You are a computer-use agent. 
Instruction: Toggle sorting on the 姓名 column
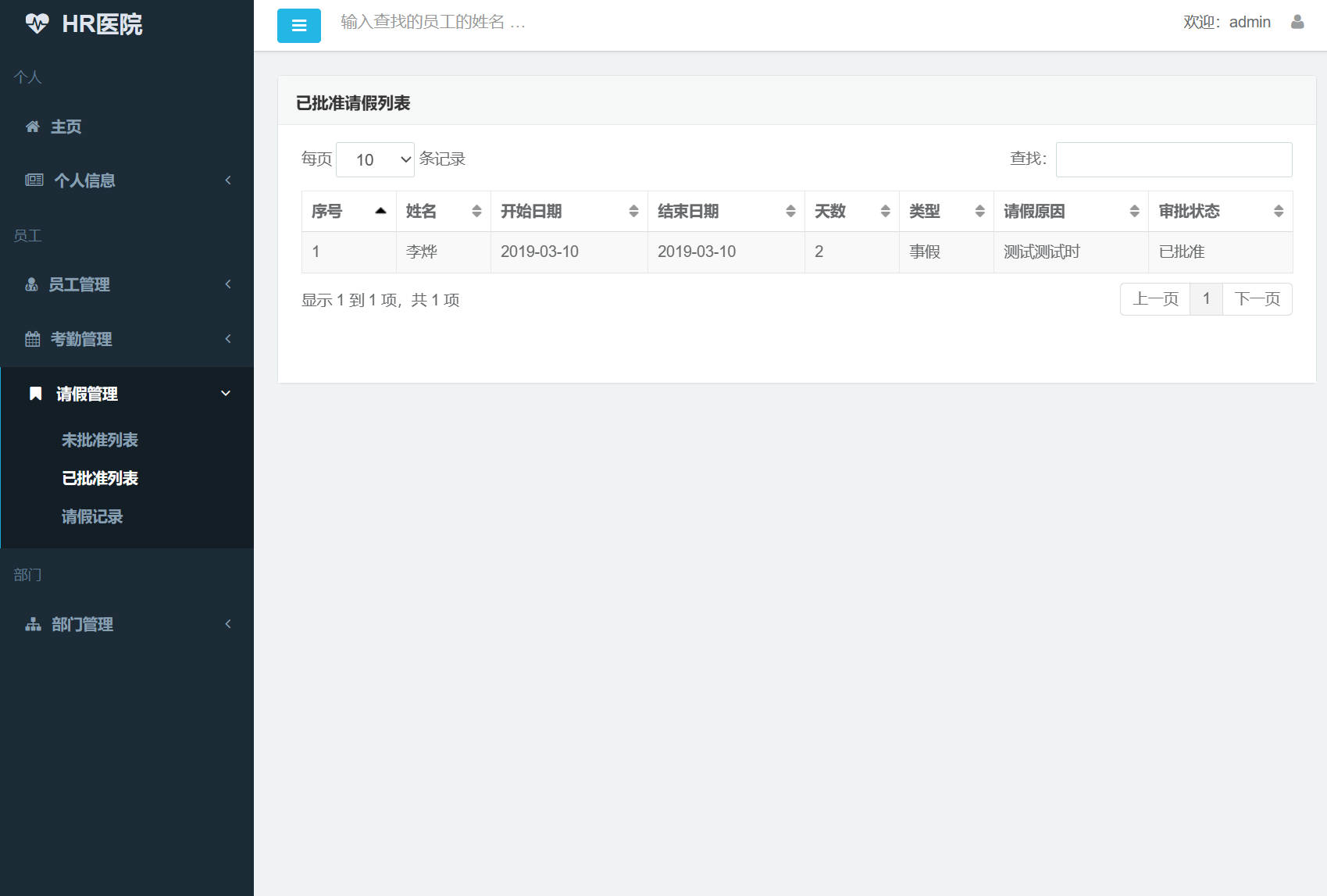pyautogui.click(x=476, y=210)
